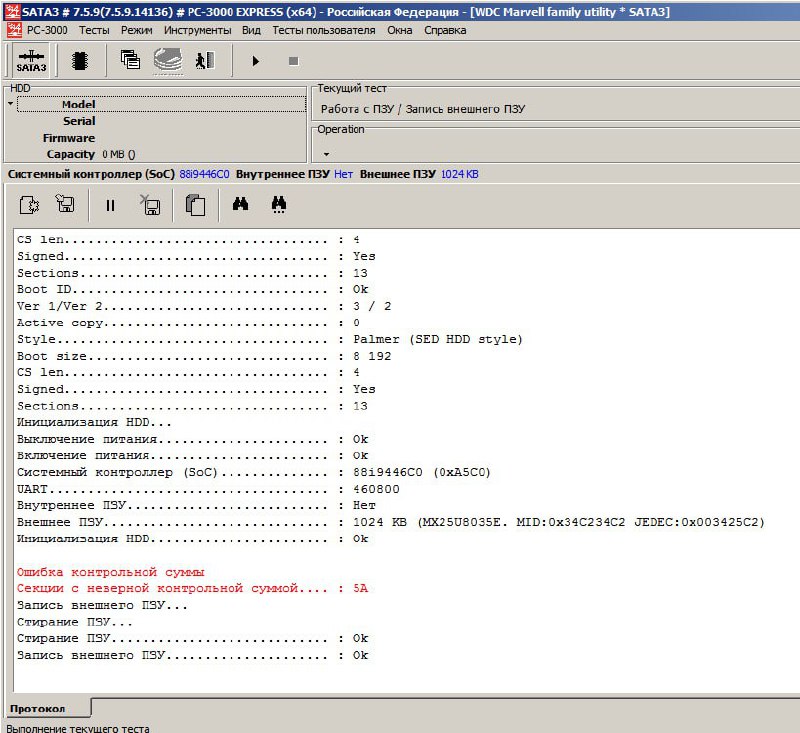Click the second binoculars find-next icon
Image resolution: width=800 pixels, height=733 pixels.
point(280,204)
